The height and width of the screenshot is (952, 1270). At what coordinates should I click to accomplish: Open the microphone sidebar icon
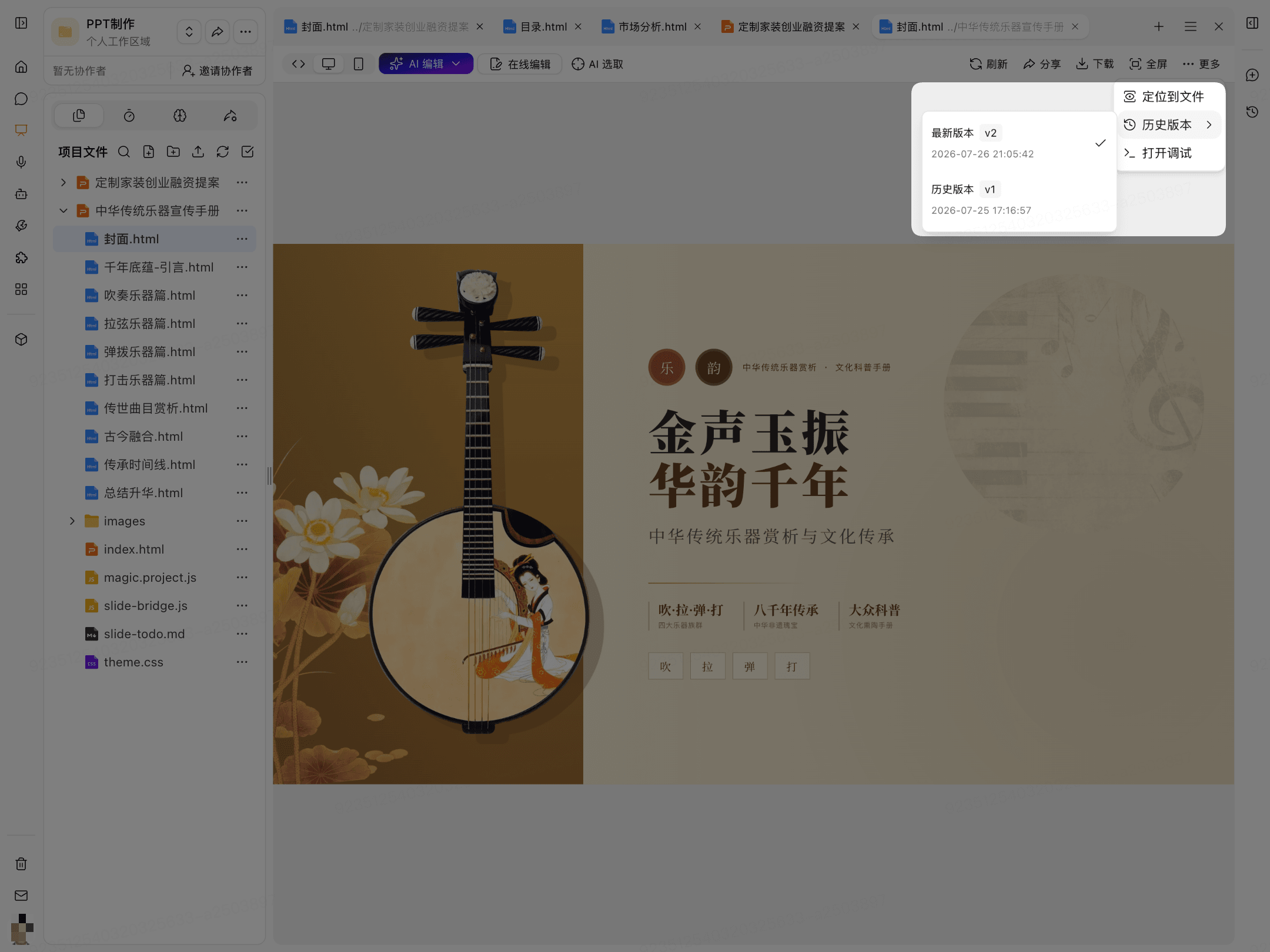click(x=21, y=162)
